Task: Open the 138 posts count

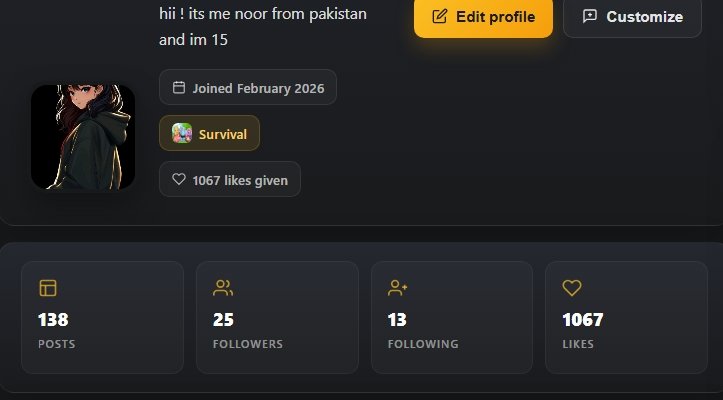Action: 53,320
